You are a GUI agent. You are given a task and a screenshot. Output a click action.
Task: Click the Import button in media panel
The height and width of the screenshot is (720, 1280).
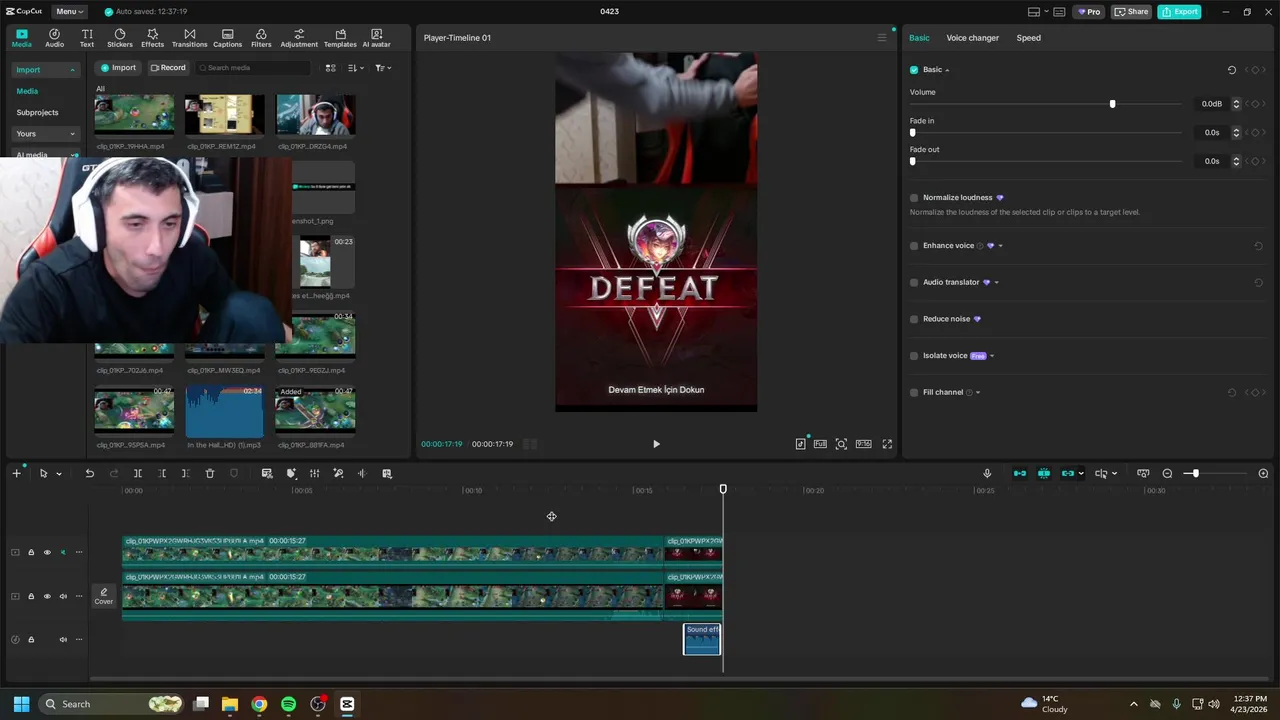pos(118,68)
